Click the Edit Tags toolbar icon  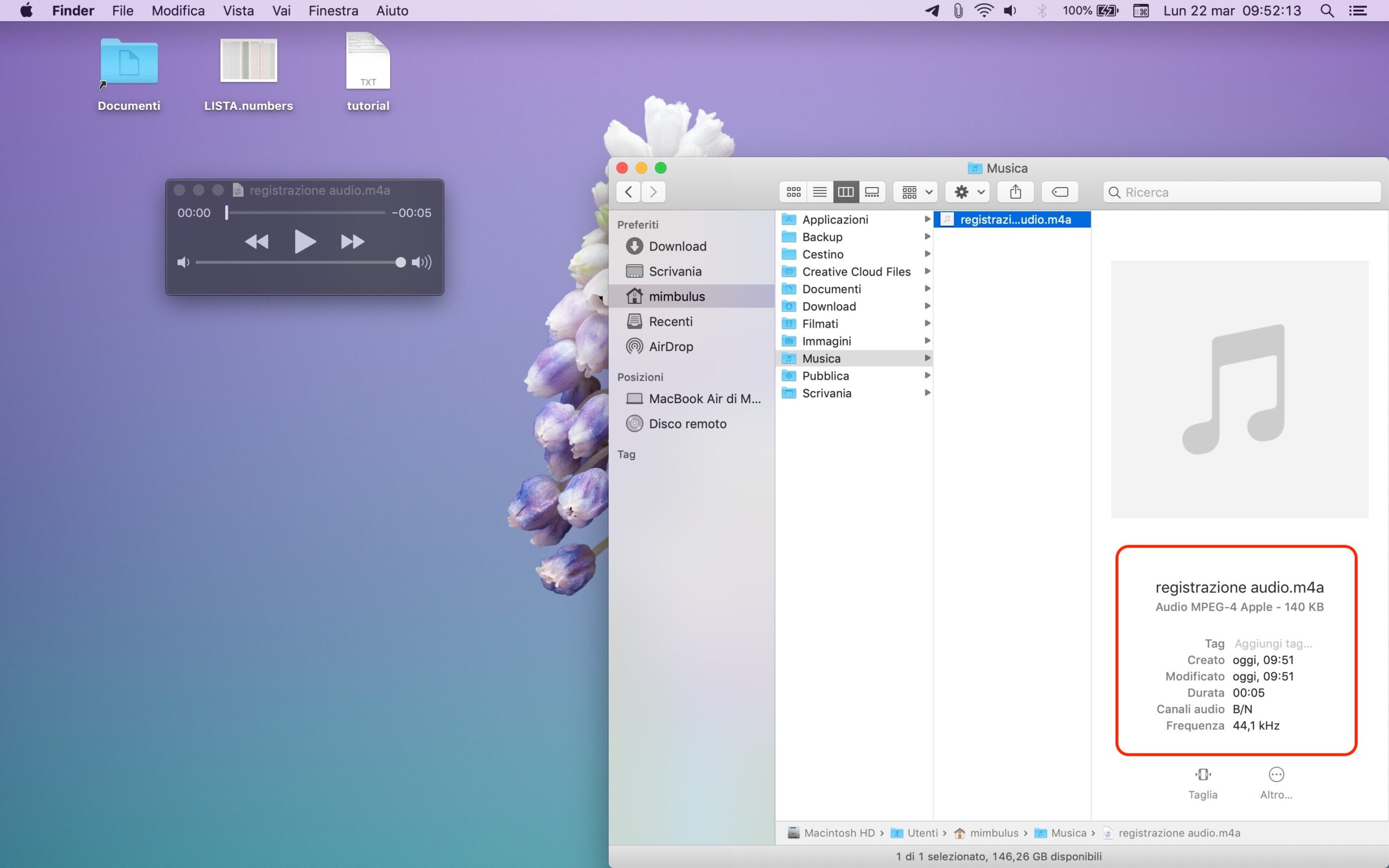coord(1060,192)
